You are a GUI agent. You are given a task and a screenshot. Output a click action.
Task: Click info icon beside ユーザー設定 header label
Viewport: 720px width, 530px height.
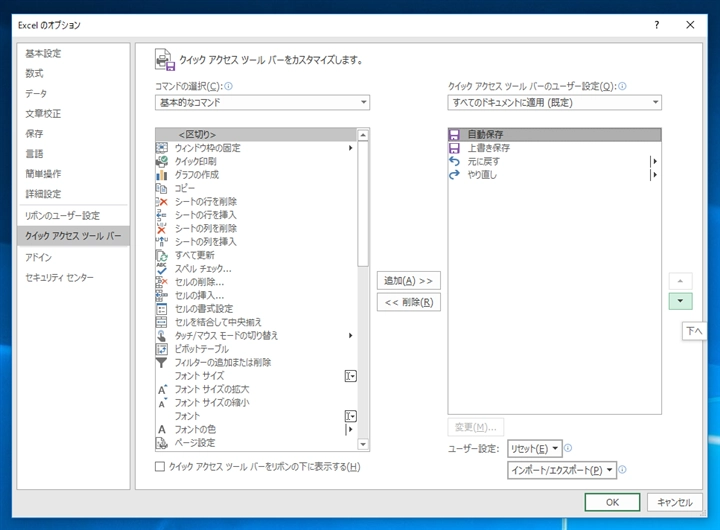coord(622,86)
